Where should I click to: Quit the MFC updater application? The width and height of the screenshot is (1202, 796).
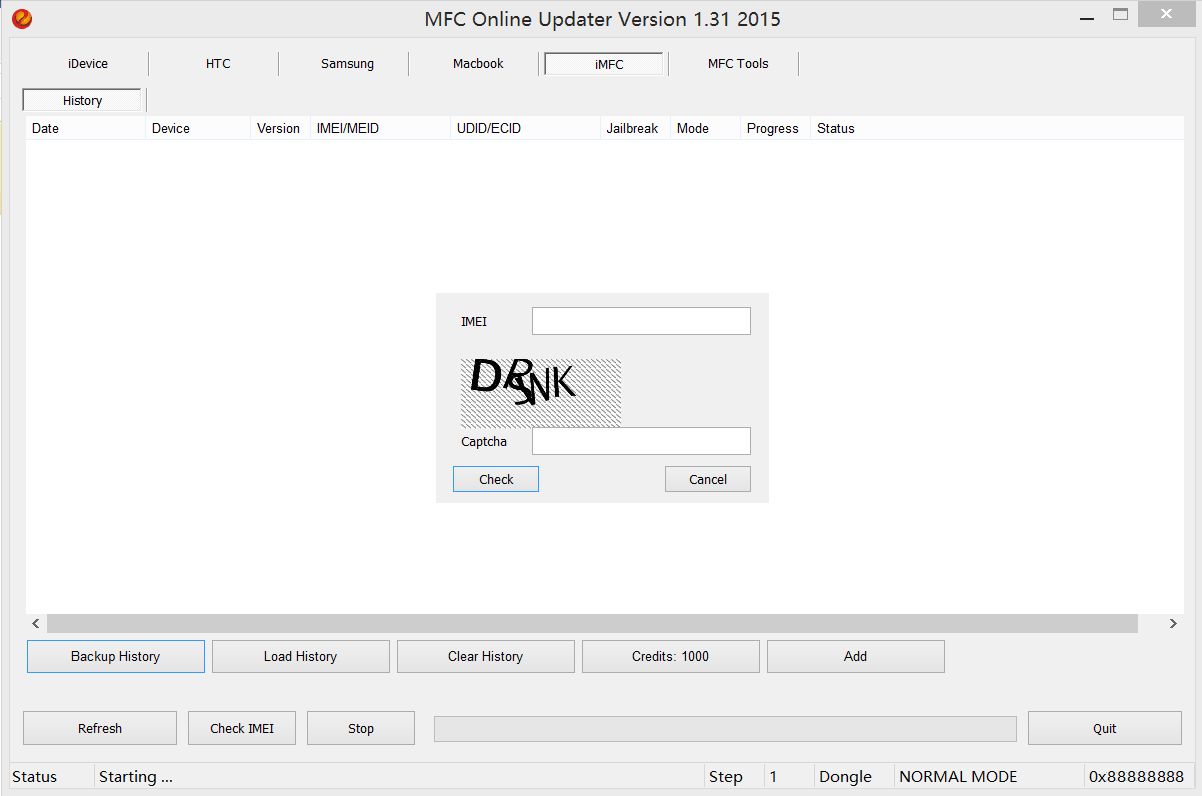click(1104, 728)
